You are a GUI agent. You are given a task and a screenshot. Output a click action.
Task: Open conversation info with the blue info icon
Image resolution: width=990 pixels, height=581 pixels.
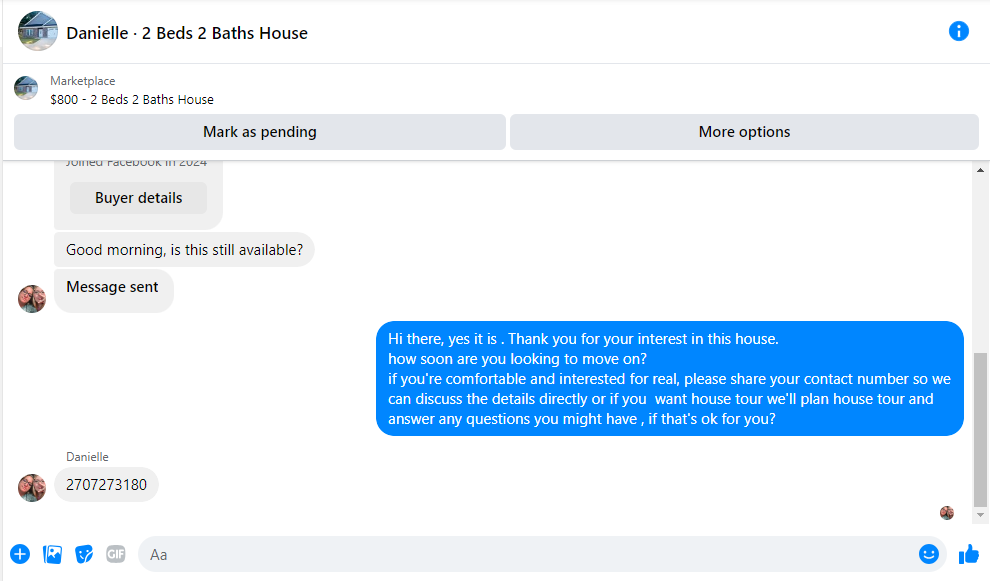coord(958,31)
